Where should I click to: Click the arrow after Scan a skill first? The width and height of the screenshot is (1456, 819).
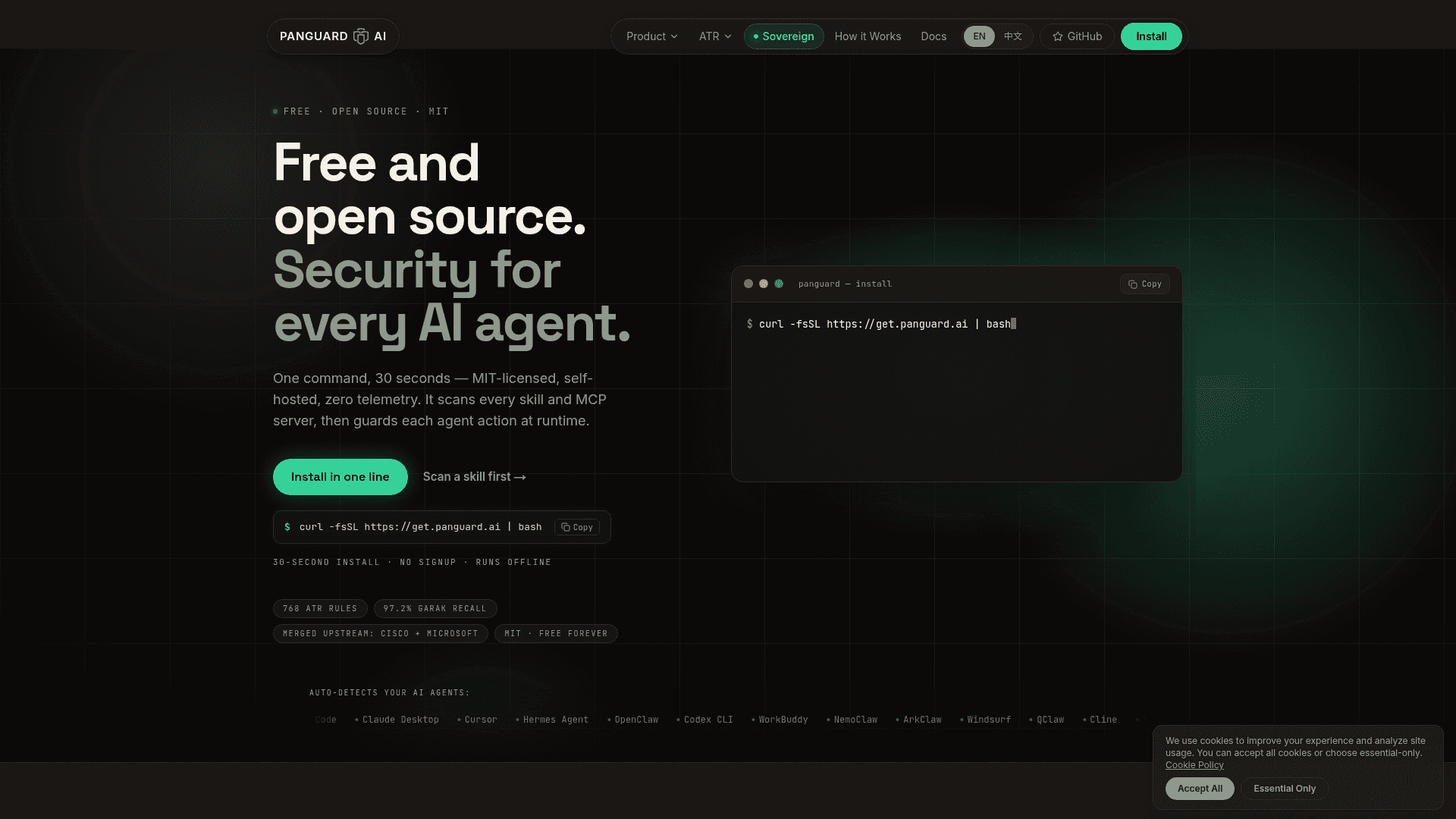(x=520, y=477)
